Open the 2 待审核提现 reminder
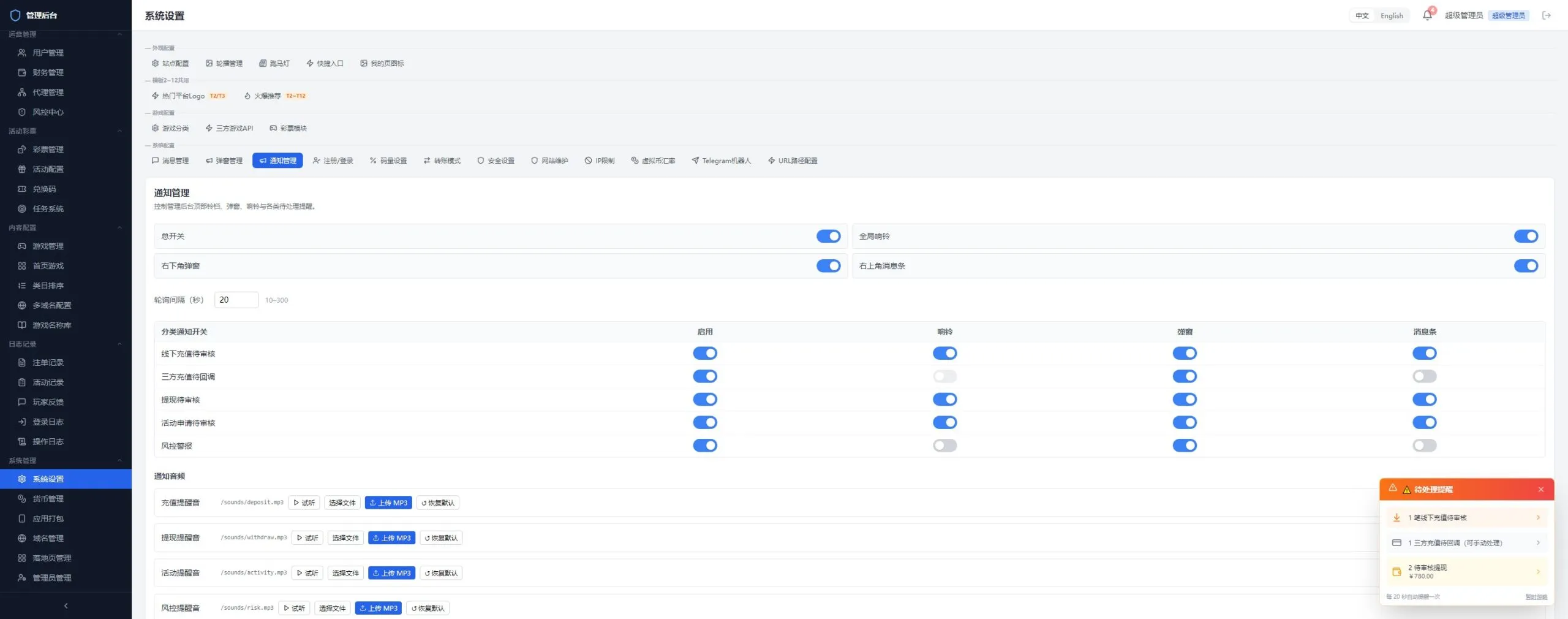 1467,571
